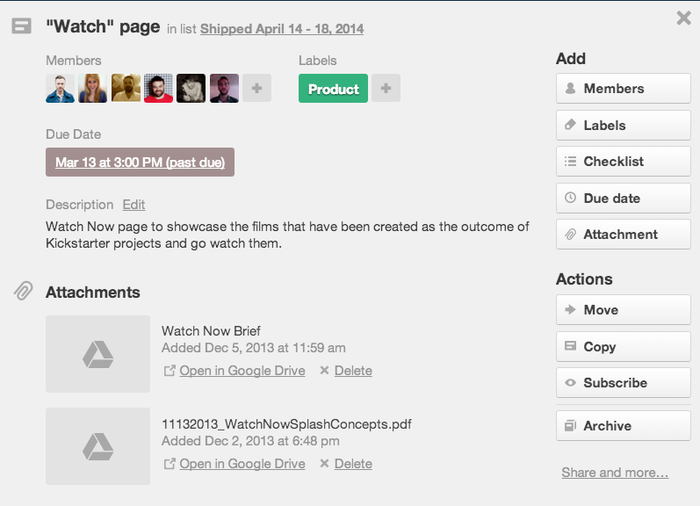
Task: Open the Shipped April 14 - 18 list link
Action: coord(282,29)
